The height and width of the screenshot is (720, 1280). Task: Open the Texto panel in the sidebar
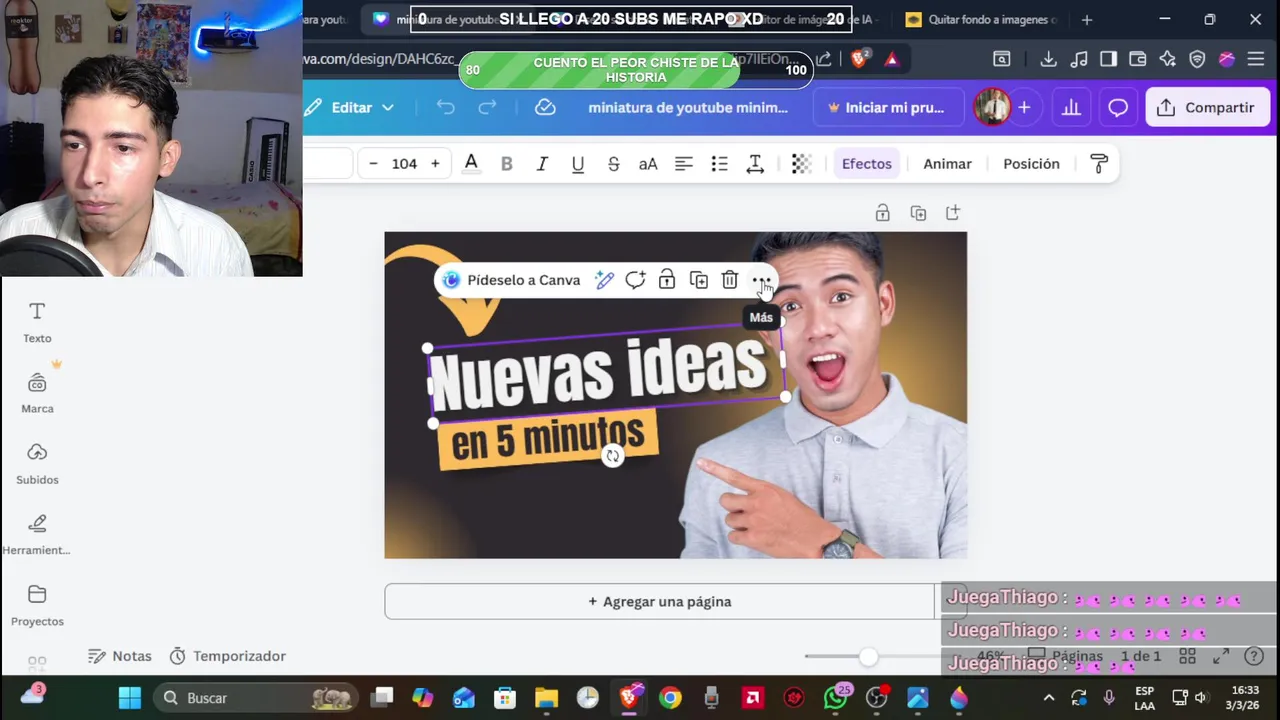click(37, 323)
